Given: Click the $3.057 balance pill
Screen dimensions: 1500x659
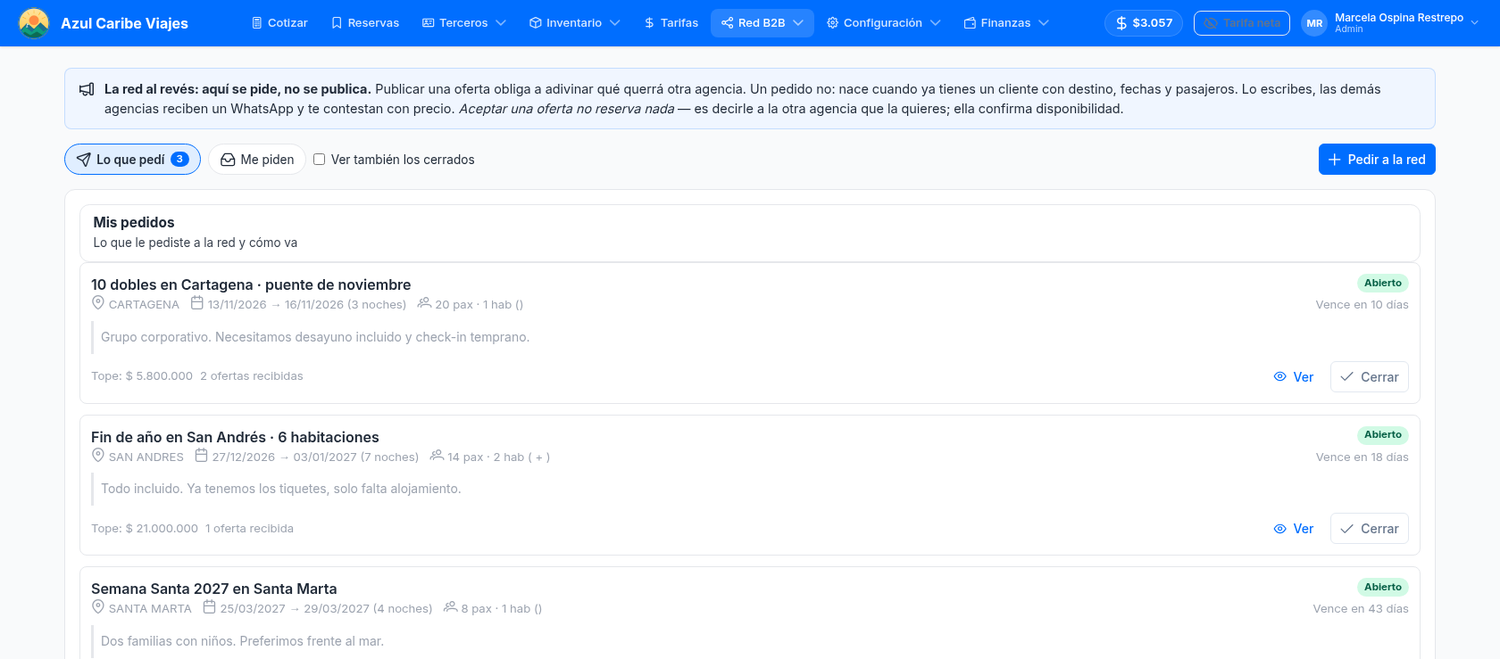Looking at the screenshot, I should point(1143,23).
